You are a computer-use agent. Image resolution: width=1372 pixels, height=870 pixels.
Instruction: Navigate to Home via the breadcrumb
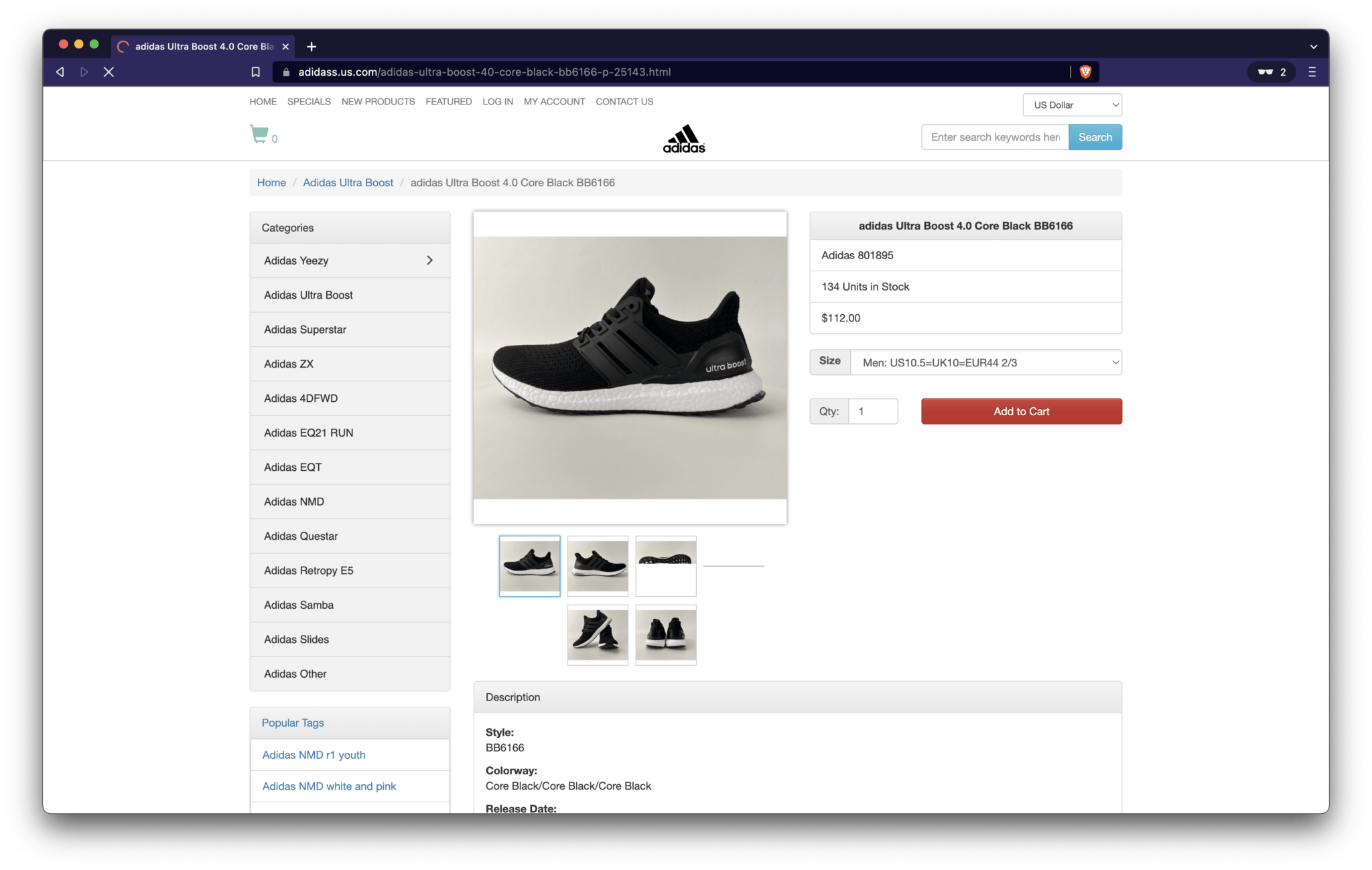pyautogui.click(x=271, y=182)
